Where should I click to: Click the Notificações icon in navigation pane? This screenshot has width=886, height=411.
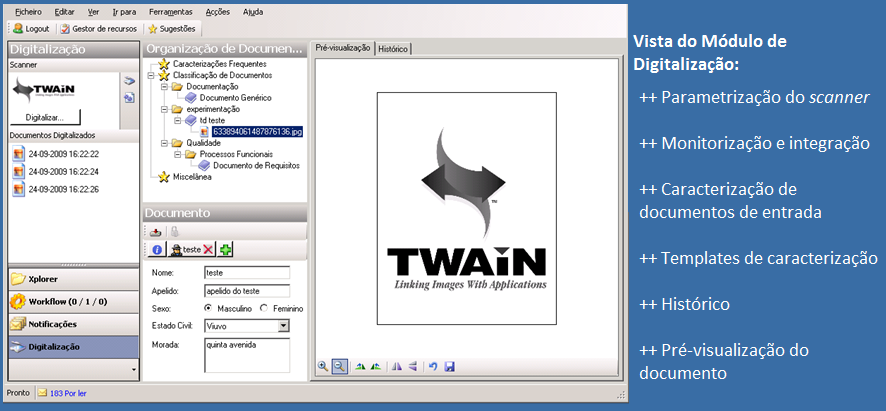tap(18, 324)
